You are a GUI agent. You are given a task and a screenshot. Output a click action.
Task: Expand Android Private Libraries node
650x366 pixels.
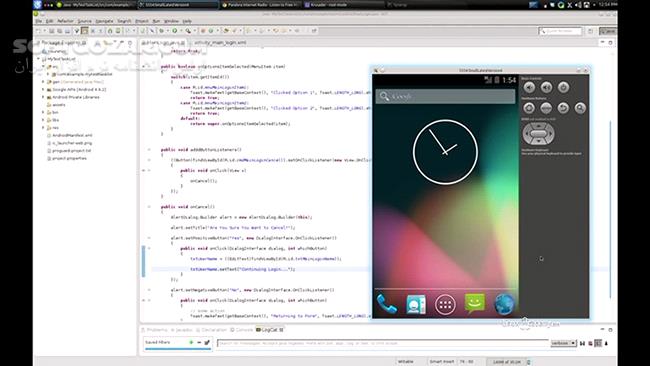tap(43, 97)
